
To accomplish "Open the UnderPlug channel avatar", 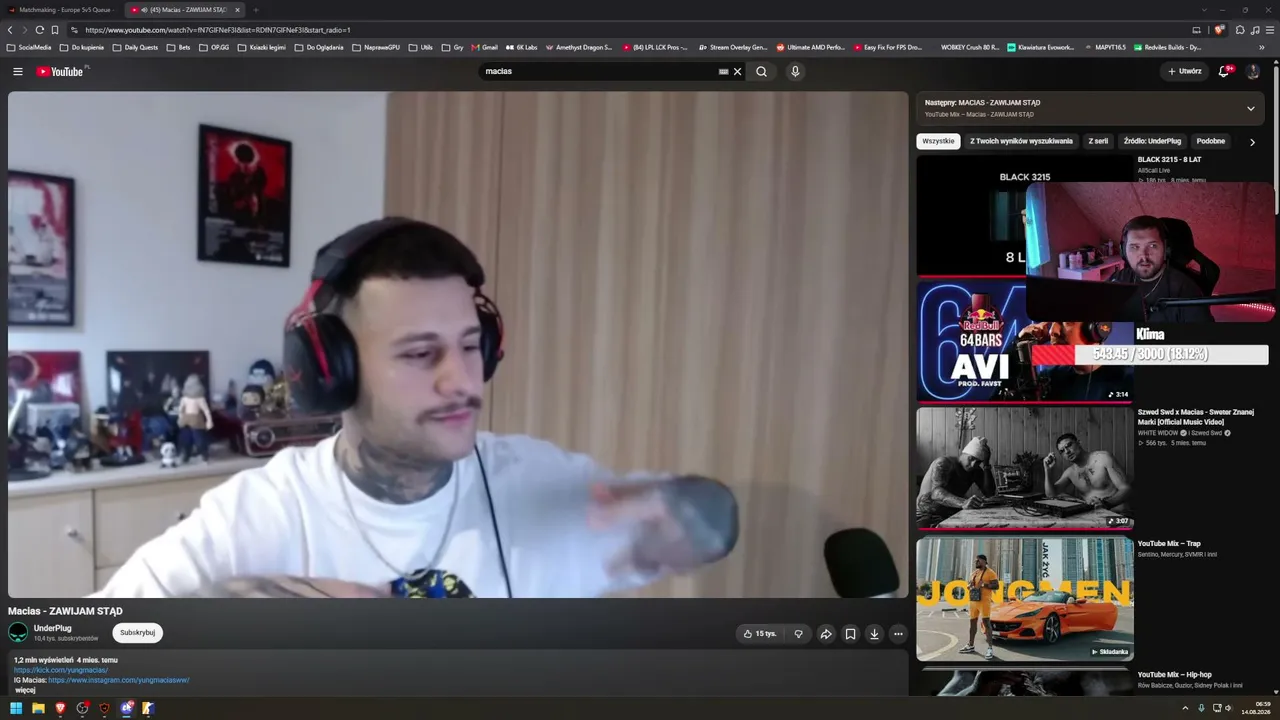I will pyautogui.click(x=18, y=632).
